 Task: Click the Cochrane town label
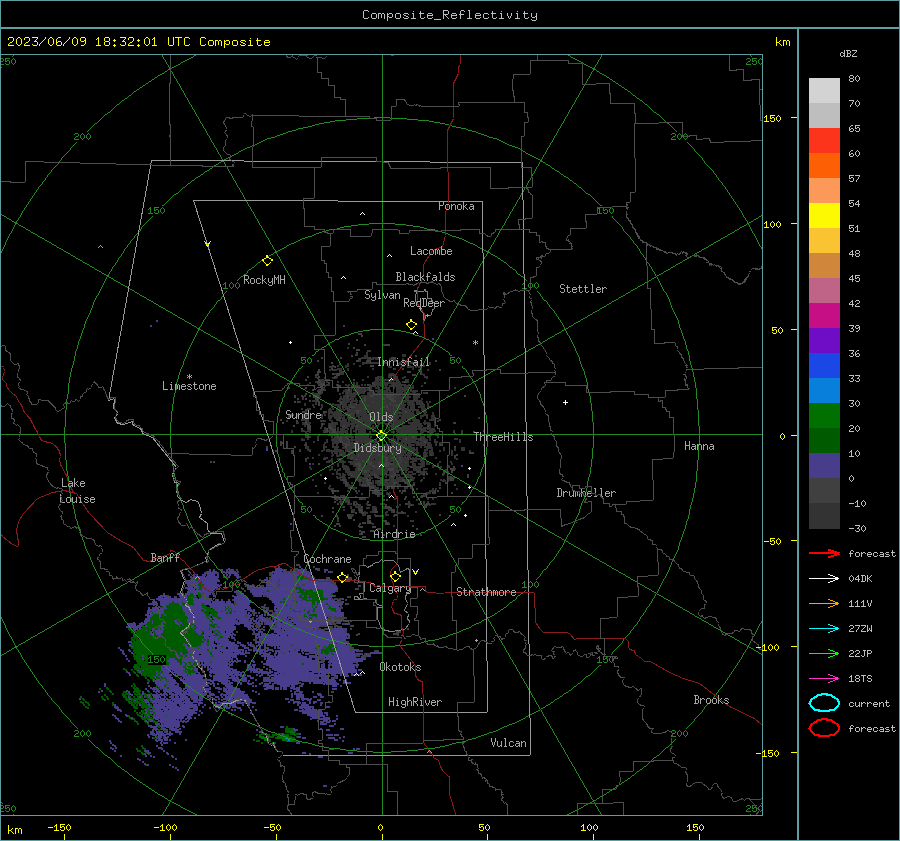[x=327, y=559]
